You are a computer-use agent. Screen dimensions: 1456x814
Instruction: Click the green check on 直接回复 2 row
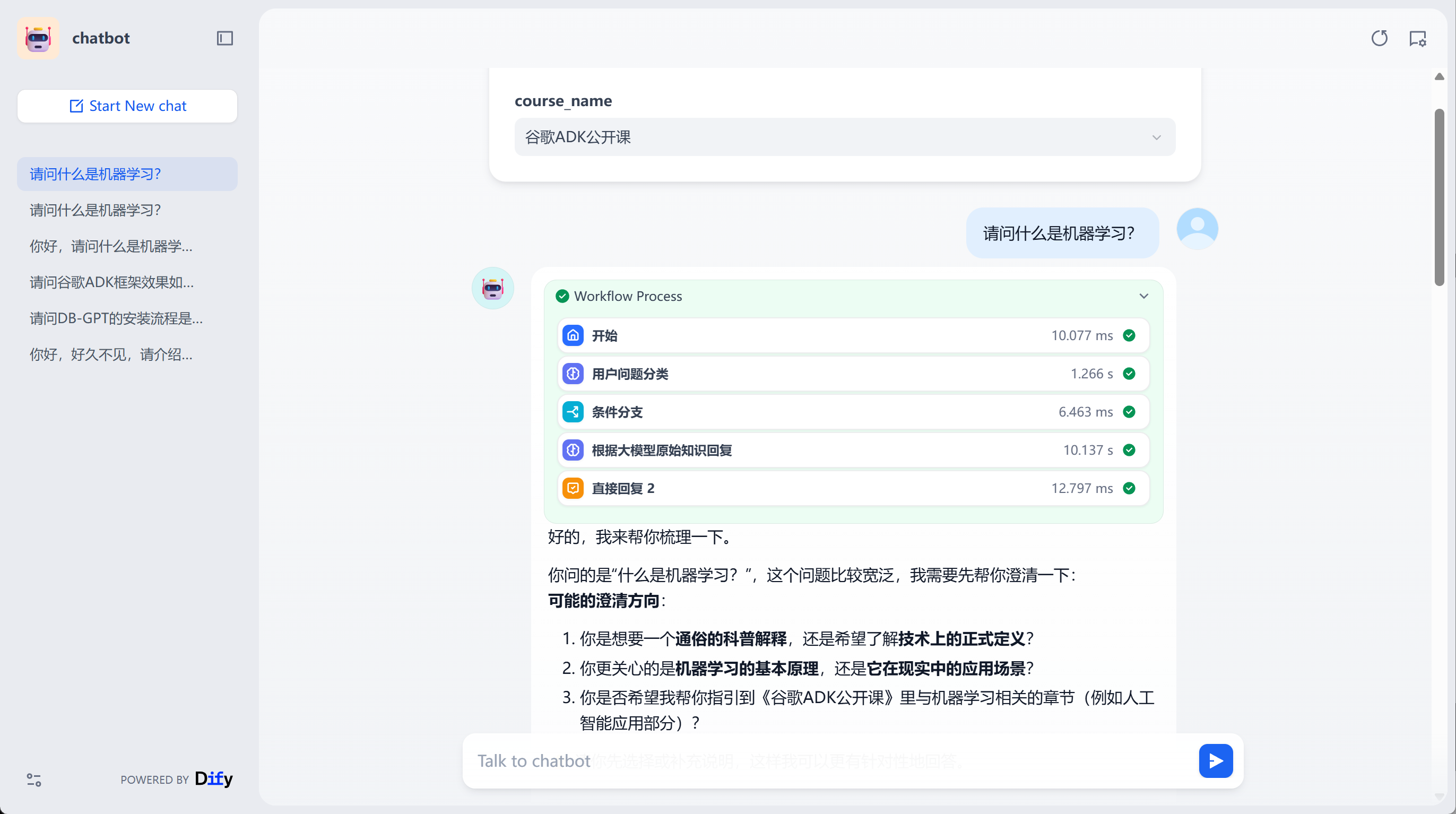coord(1129,488)
